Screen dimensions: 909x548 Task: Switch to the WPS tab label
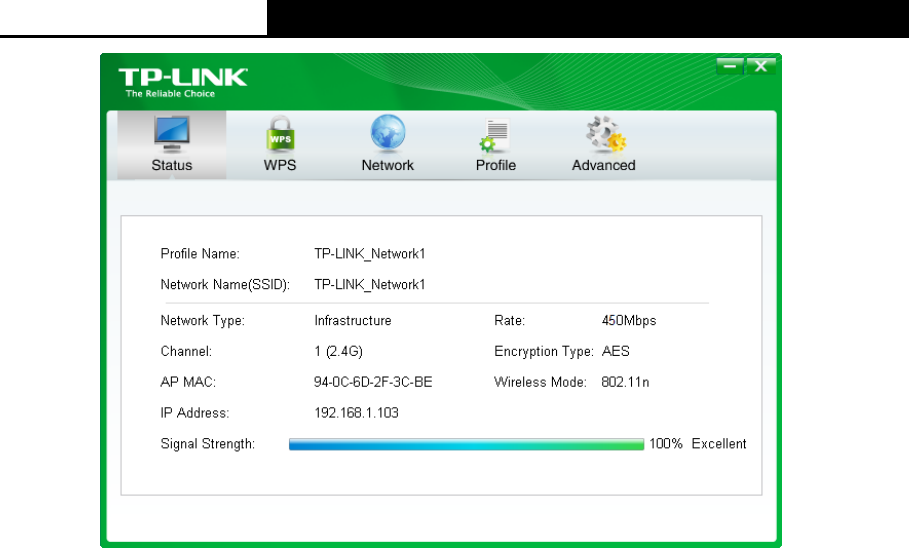[280, 165]
